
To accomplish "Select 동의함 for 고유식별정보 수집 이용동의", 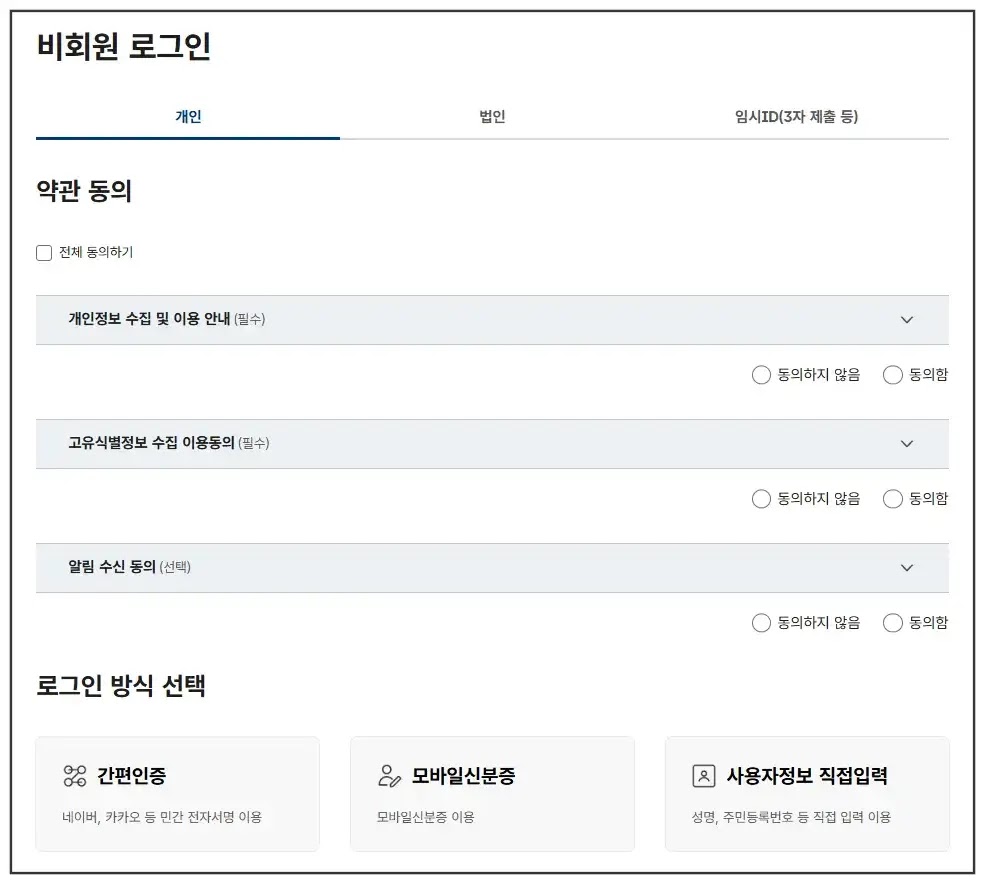I will coord(893,499).
